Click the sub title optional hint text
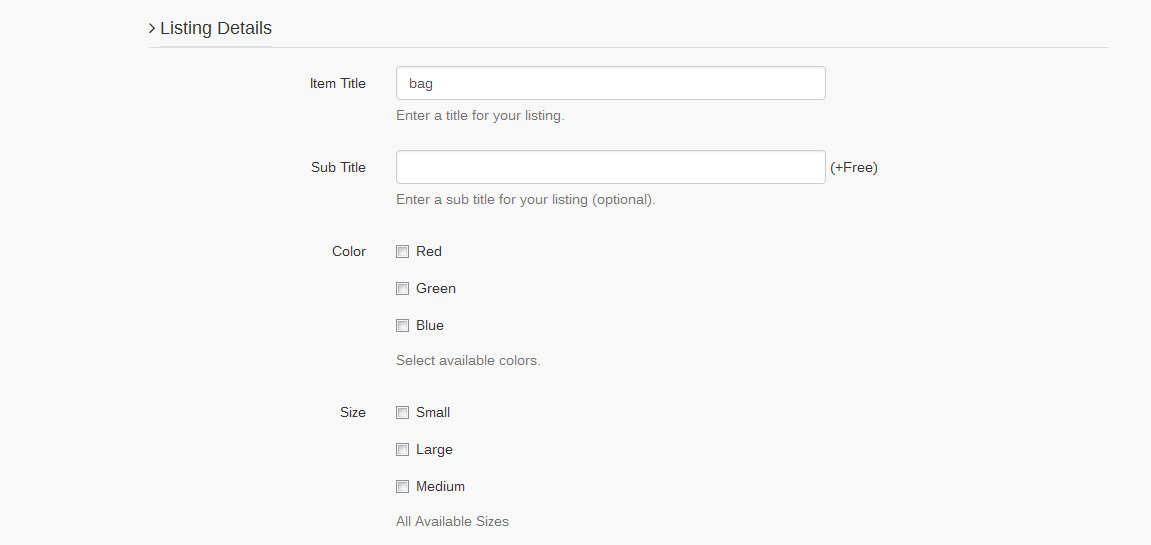This screenshot has width=1151, height=545. (525, 200)
